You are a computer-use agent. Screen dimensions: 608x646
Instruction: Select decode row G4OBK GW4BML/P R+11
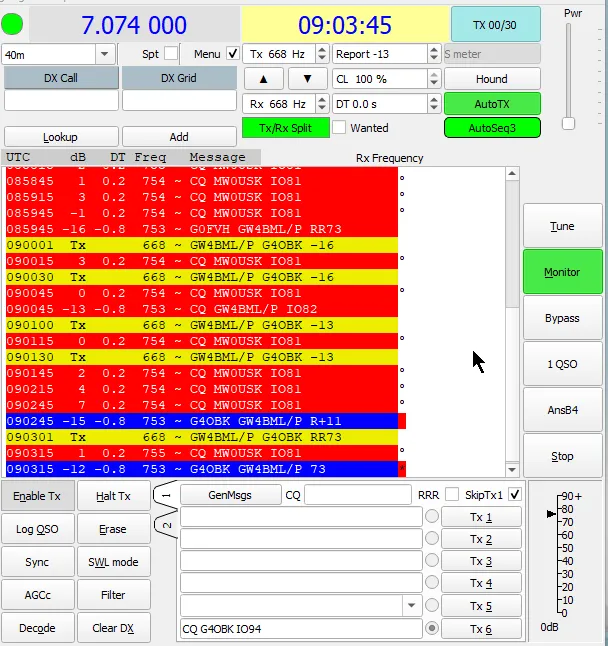point(202,421)
